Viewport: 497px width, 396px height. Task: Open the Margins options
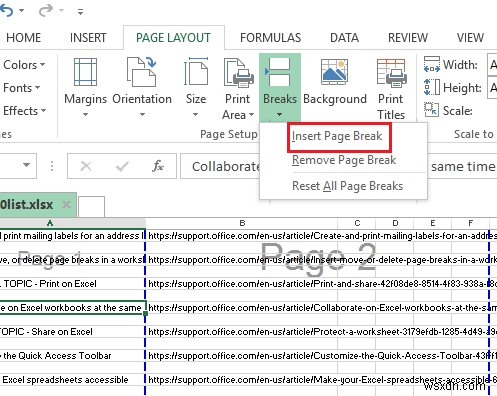85,87
